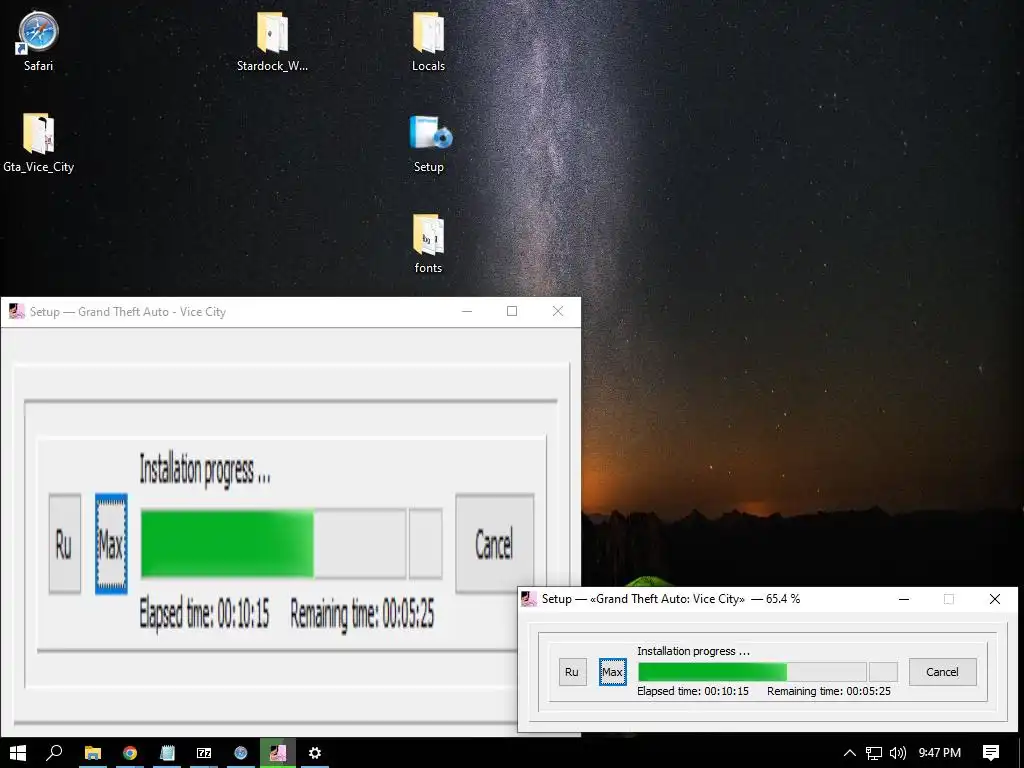This screenshot has height=768, width=1024.
Task: Maximize the large Vice City setup window
Action: click(x=512, y=312)
